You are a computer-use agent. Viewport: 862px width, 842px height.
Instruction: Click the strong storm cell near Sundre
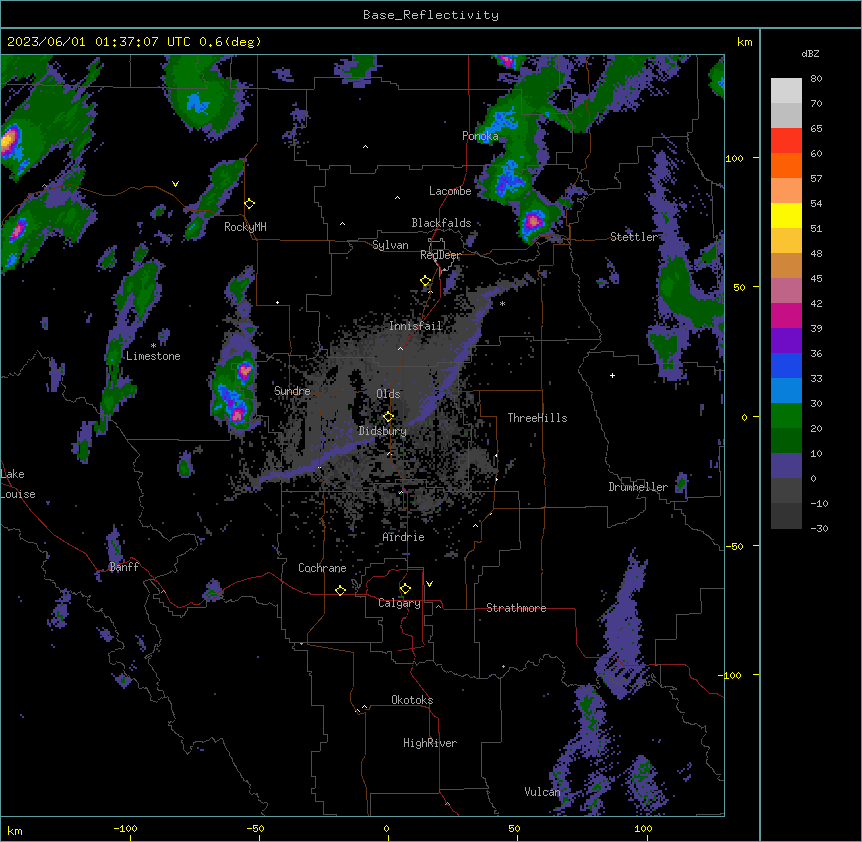(235, 394)
